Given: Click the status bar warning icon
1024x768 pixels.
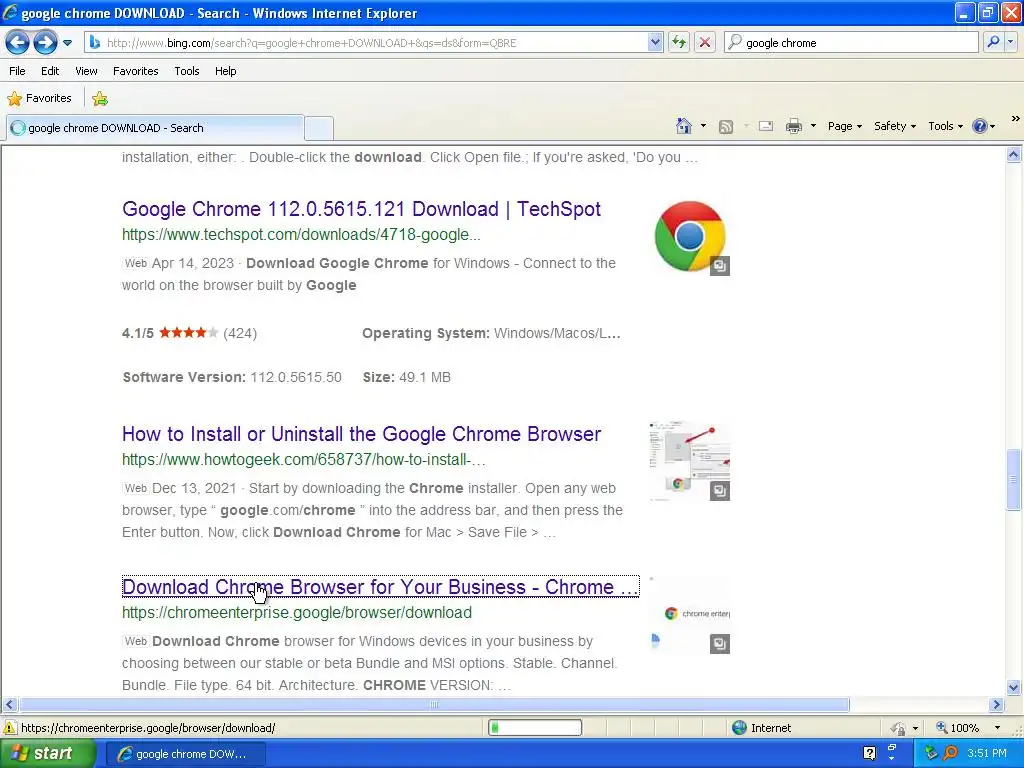Looking at the screenshot, I should 10,728.
